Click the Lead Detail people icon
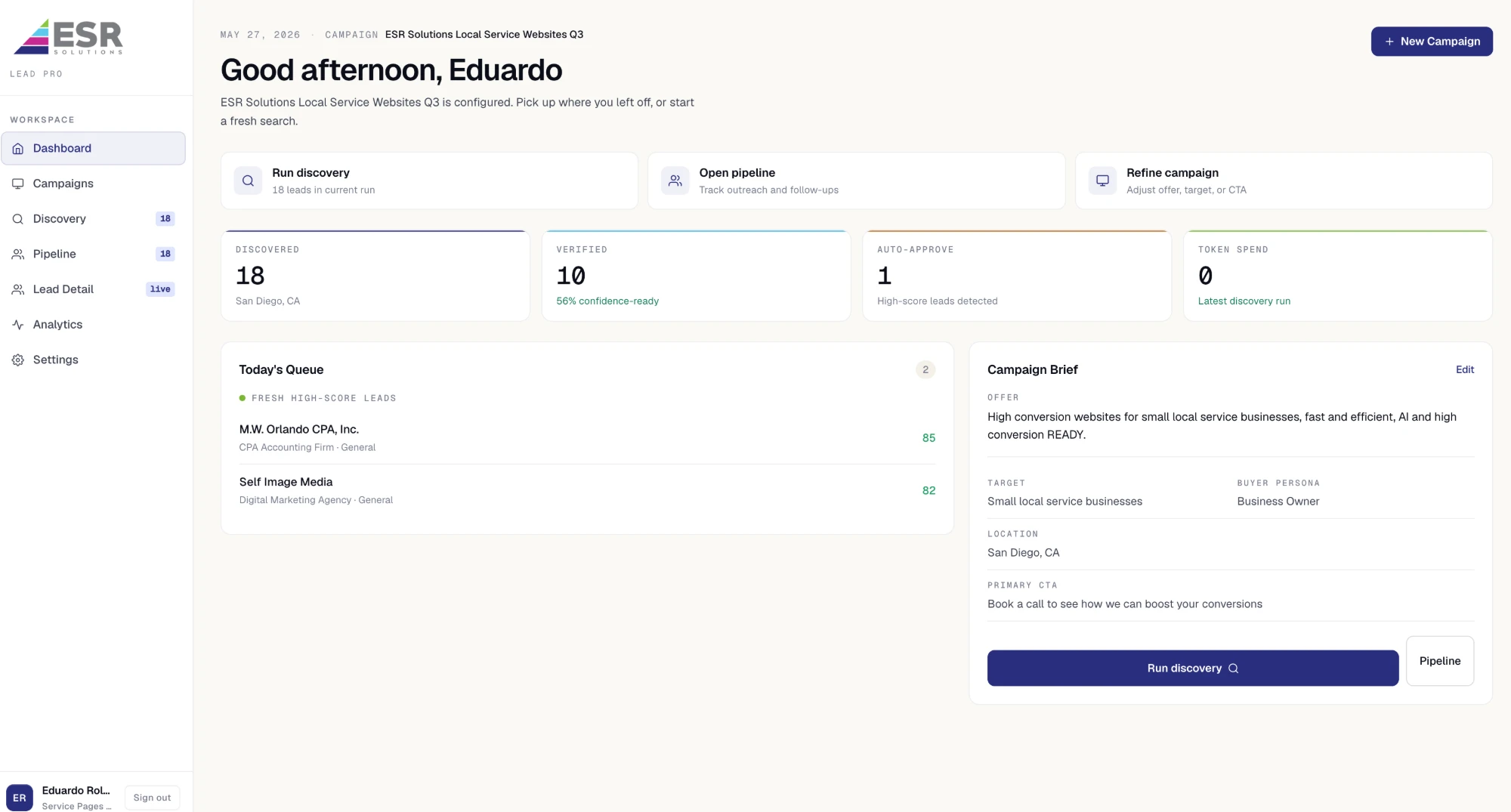This screenshot has width=1511, height=812. (18, 289)
